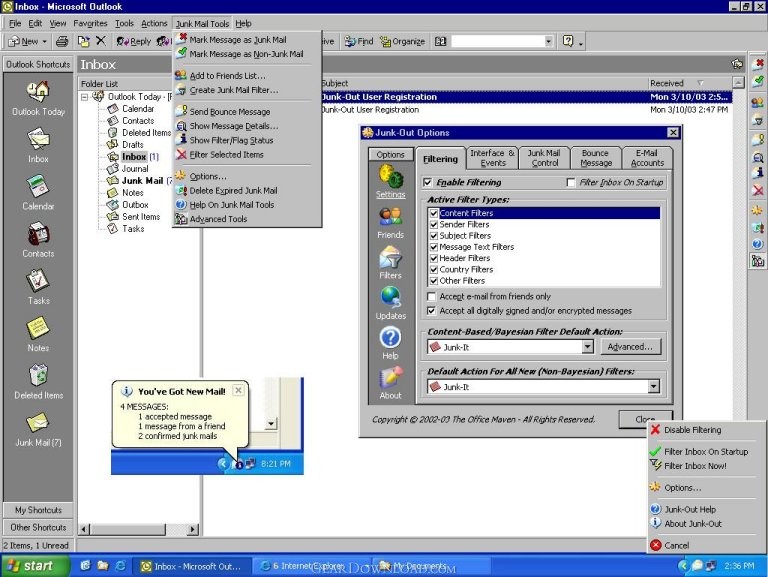
Task: Close the You've Got New Mail balloon
Action: [238, 390]
